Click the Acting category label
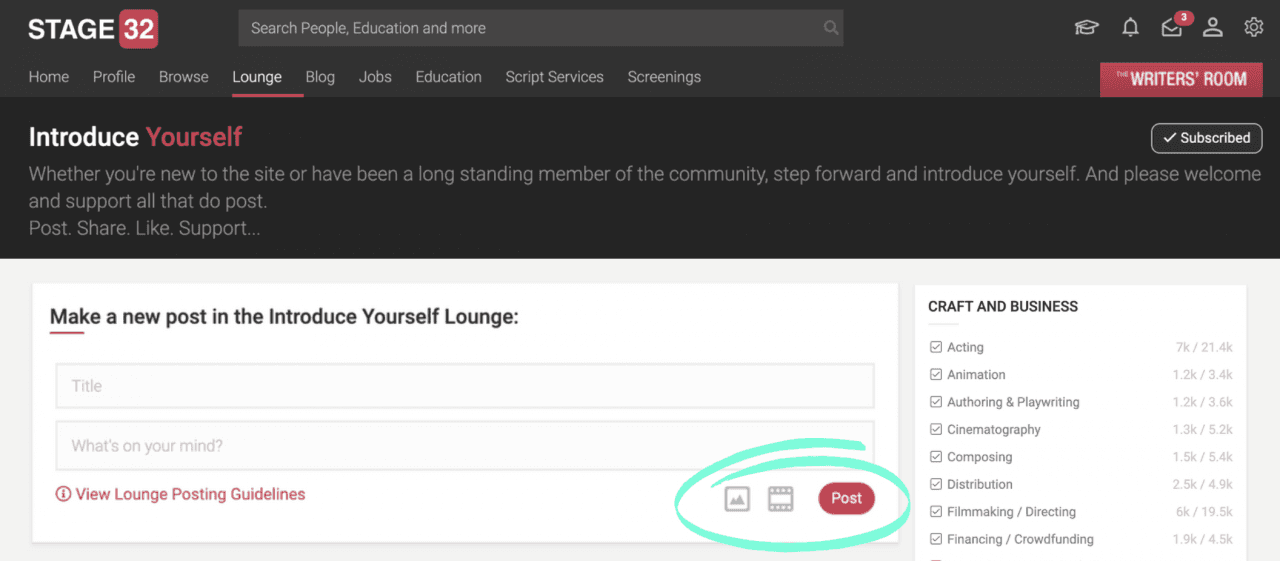1280x561 pixels. pyautogui.click(x=965, y=347)
